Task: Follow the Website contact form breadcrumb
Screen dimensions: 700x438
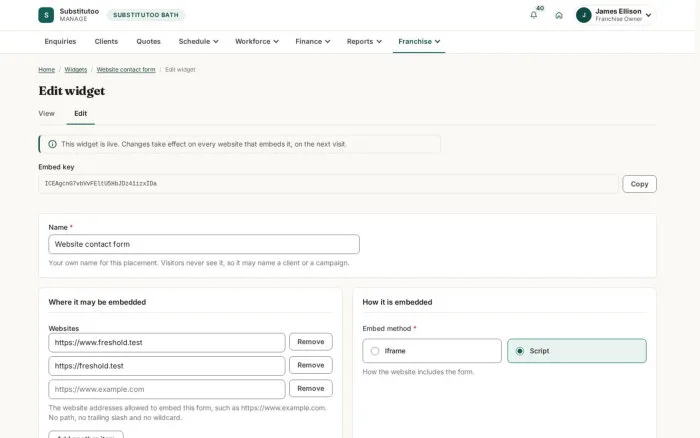Action: click(126, 70)
